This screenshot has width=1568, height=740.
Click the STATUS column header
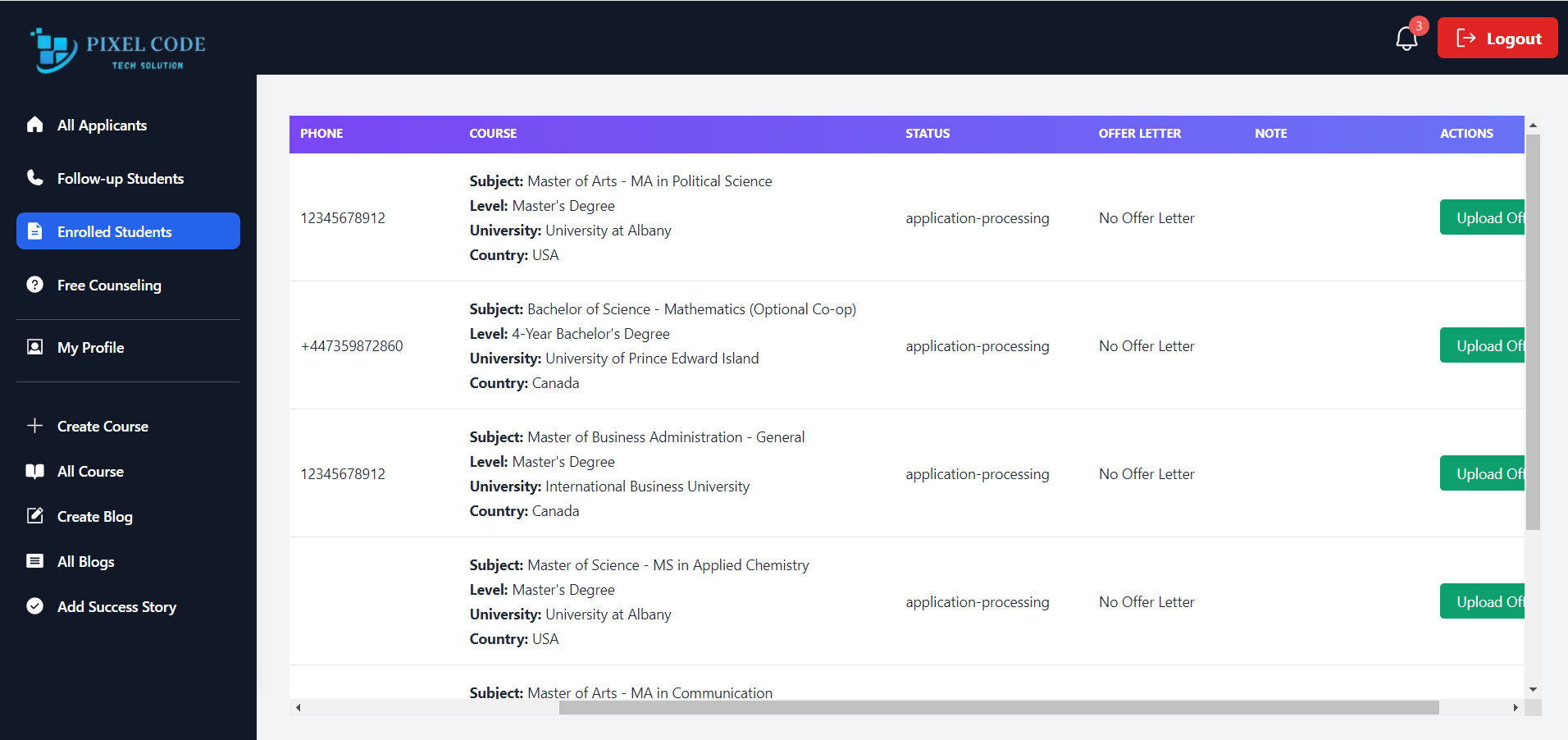[x=928, y=133]
